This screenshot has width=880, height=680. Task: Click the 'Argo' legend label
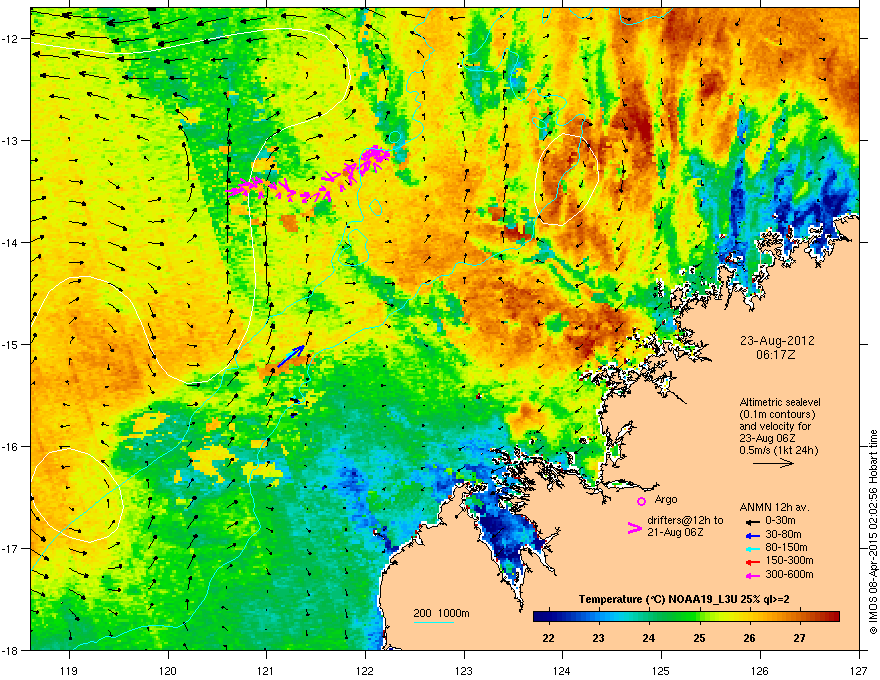point(666,499)
